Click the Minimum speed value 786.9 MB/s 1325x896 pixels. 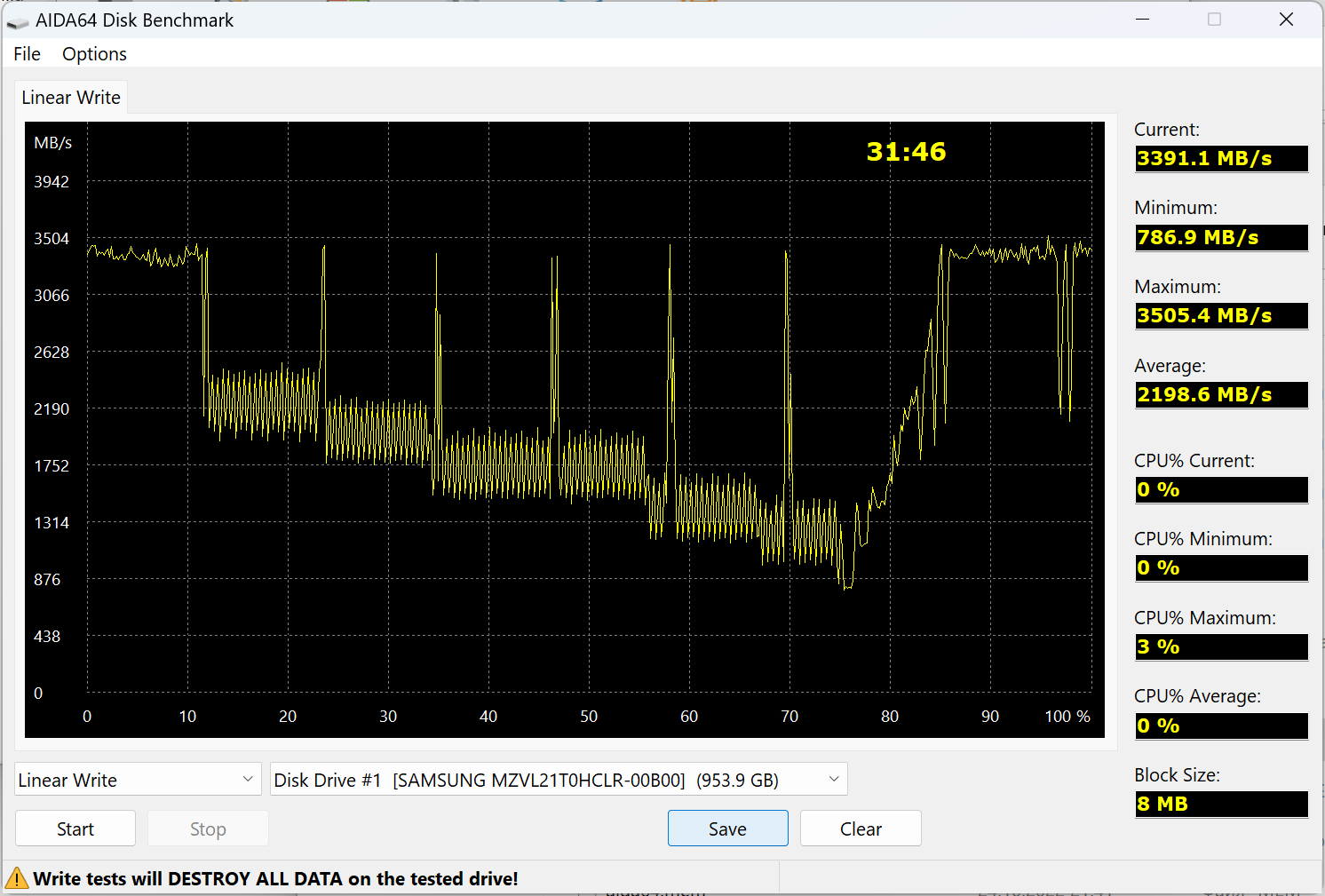coord(1221,238)
